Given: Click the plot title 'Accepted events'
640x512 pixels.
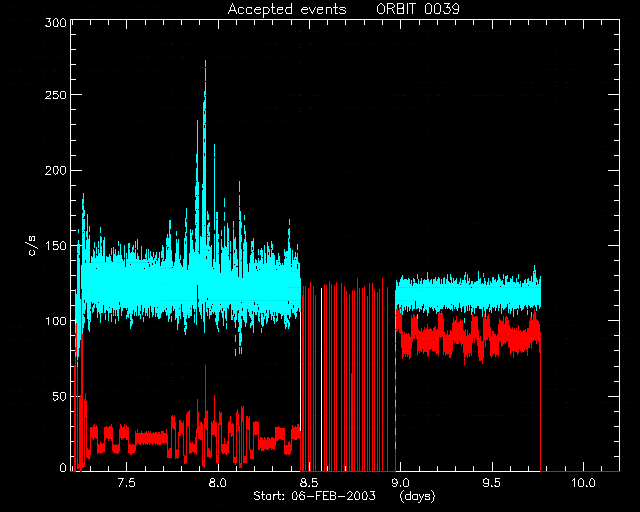Looking at the screenshot, I should pos(287,9).
